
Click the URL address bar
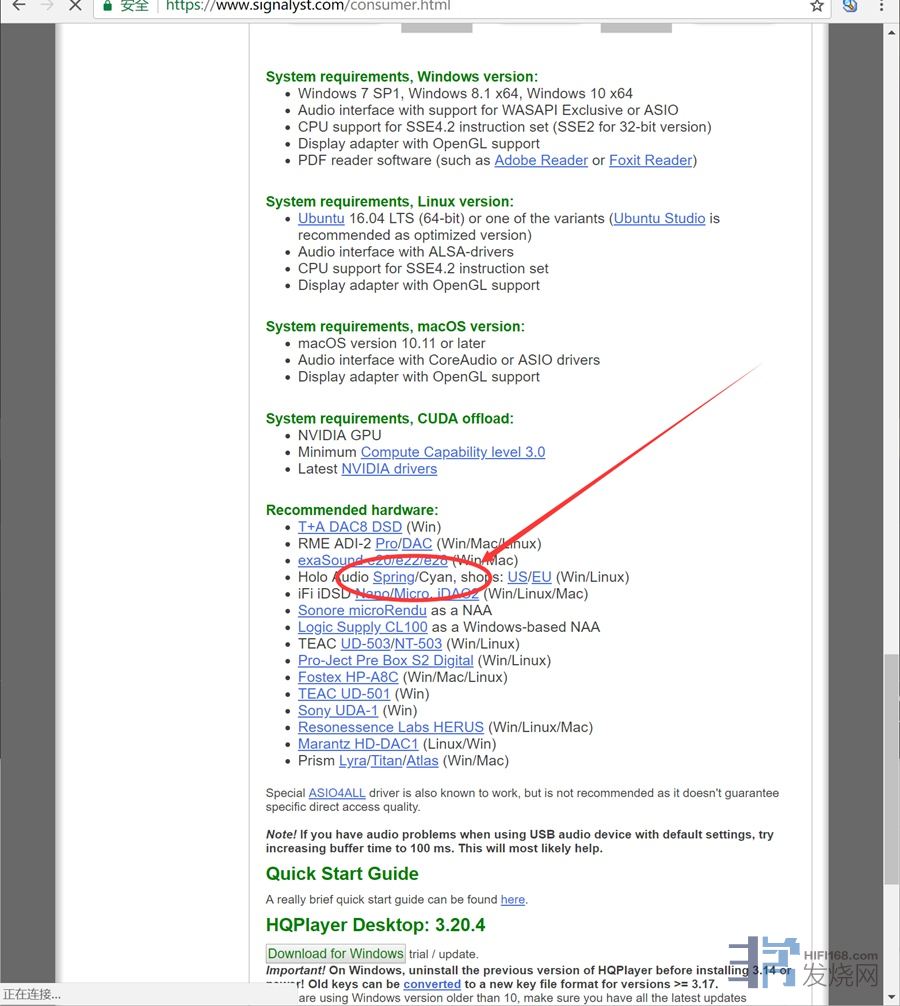click(x=450, y=5)
